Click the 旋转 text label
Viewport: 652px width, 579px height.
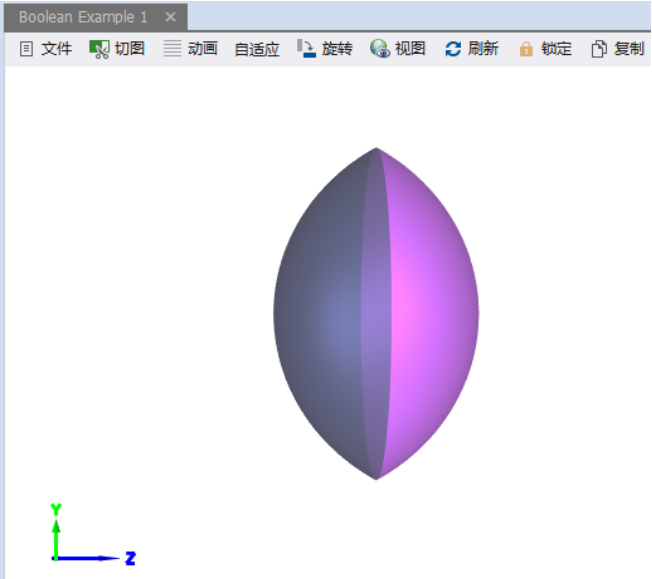click(x=337, y=49)
